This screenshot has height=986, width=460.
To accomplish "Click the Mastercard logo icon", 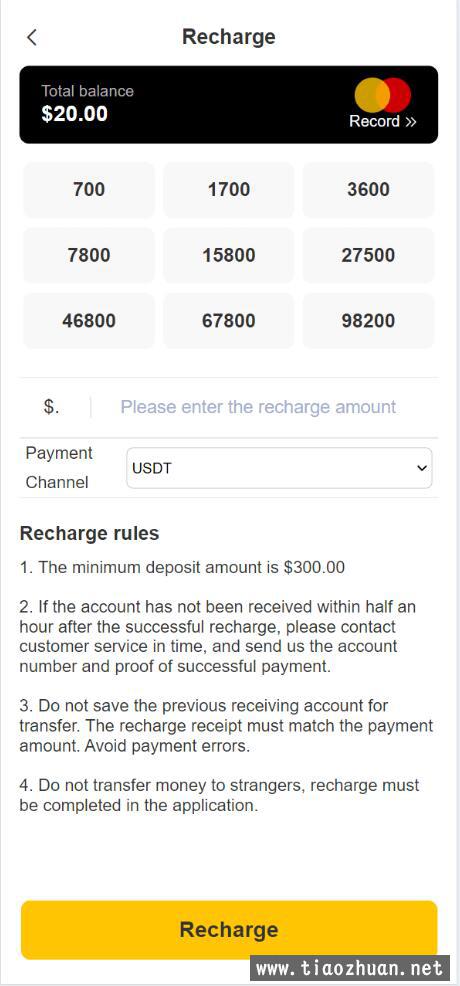I will coord(383,95).
